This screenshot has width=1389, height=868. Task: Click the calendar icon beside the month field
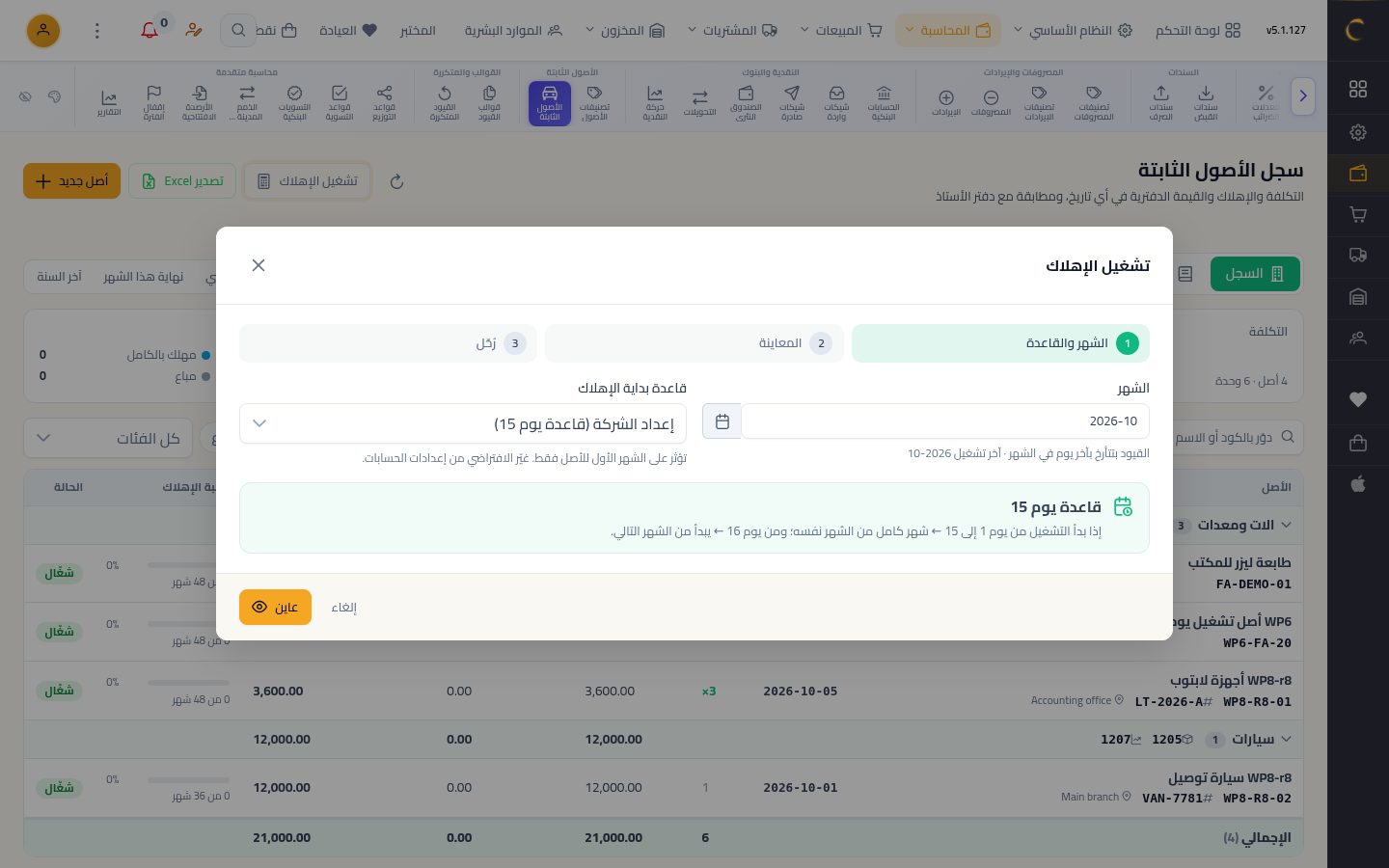pyautogui.click(x=722, y=421)
